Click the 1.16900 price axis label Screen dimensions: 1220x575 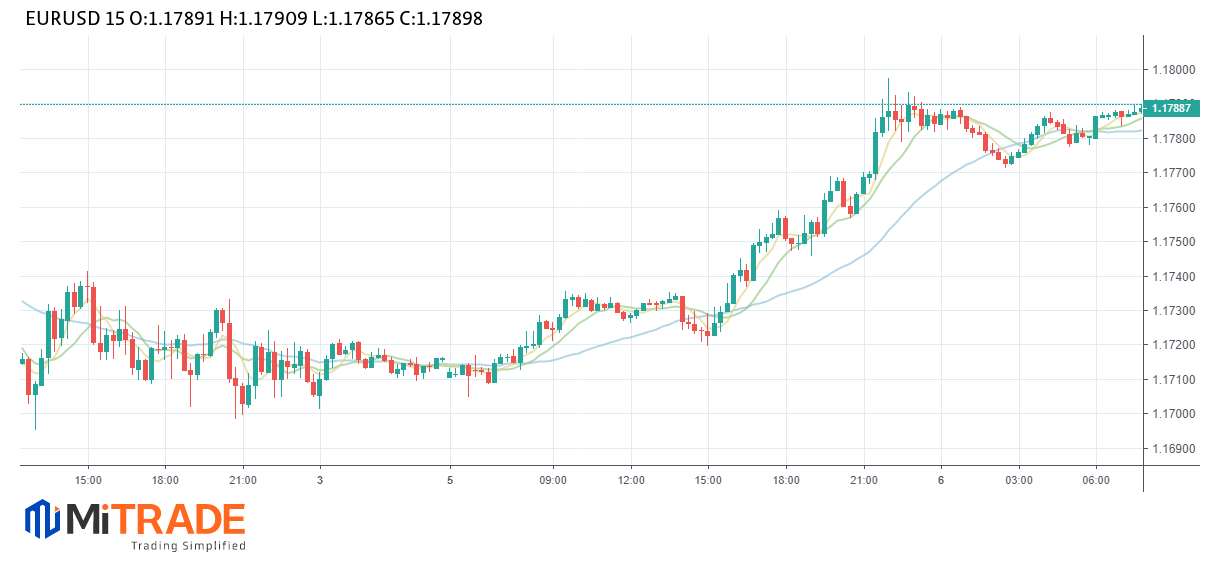tap(1171, 449)
